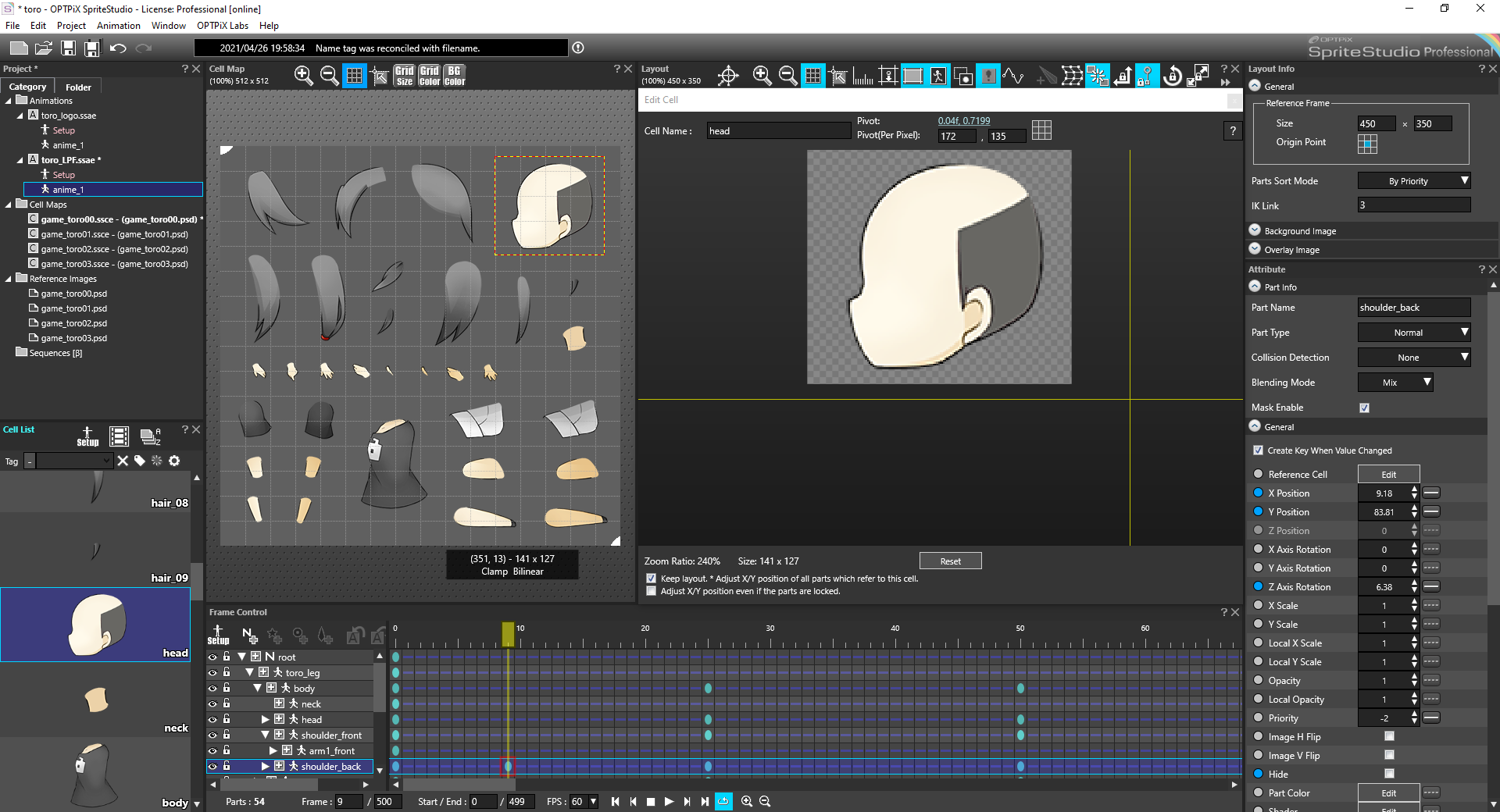Click the yellow playhead frame marker
Screen dimensions: 1500x812
pos(508,634)
